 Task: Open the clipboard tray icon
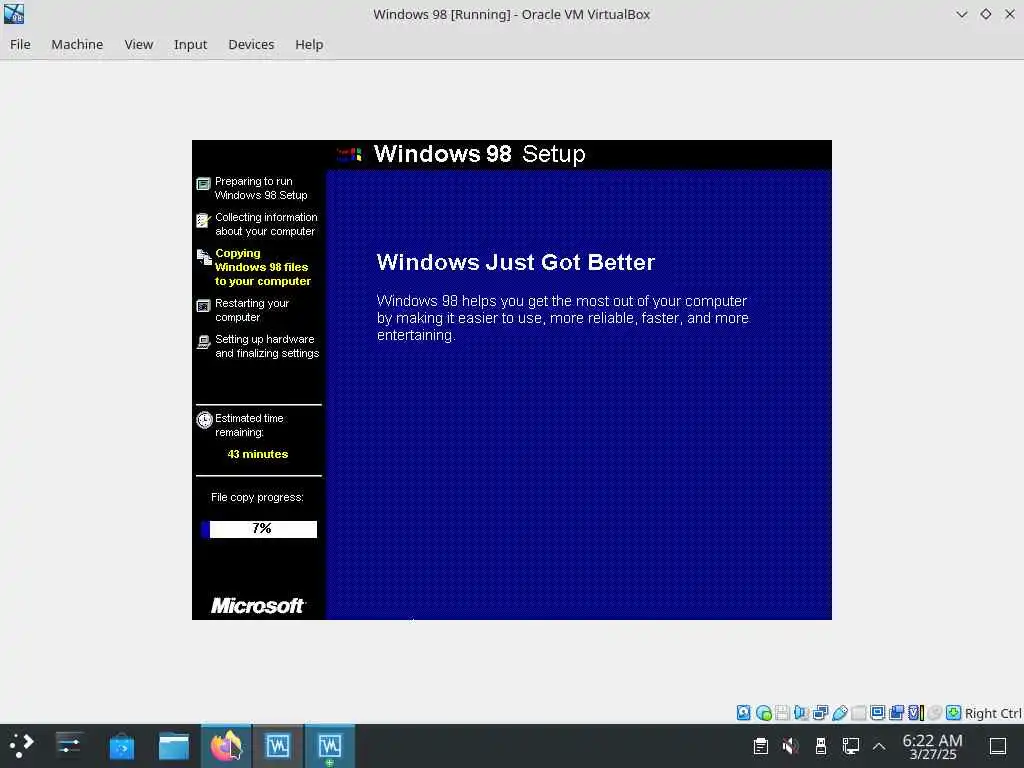pyautogui.click(x=760, y=746)
